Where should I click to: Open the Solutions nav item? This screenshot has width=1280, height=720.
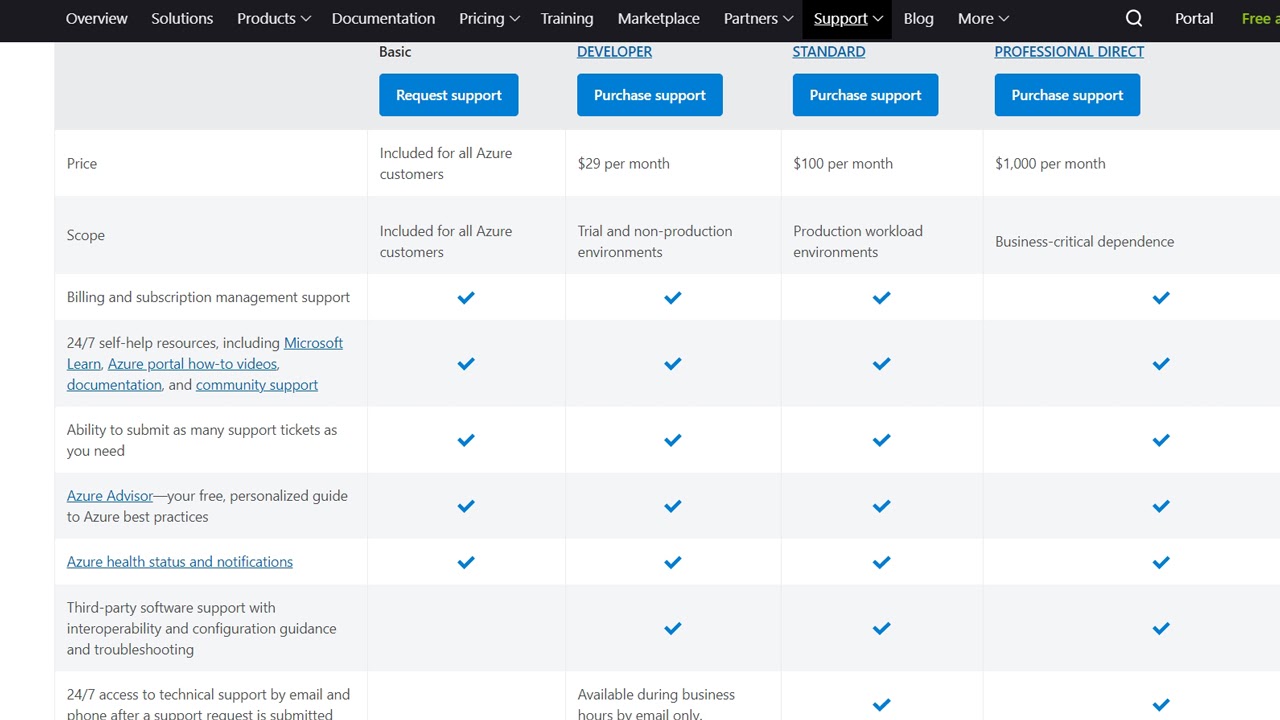coord(182,18)
